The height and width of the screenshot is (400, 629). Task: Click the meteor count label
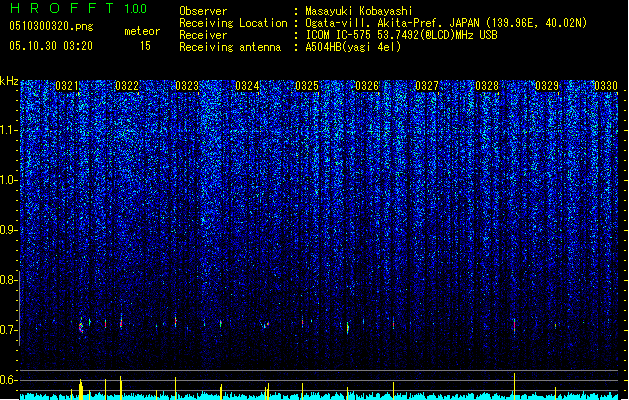click(x=142, y=31)
